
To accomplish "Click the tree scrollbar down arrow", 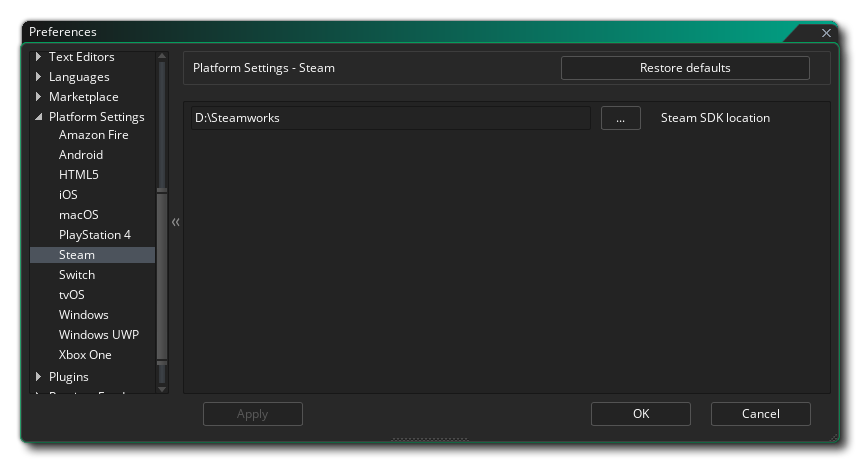I will pos(162,389).
